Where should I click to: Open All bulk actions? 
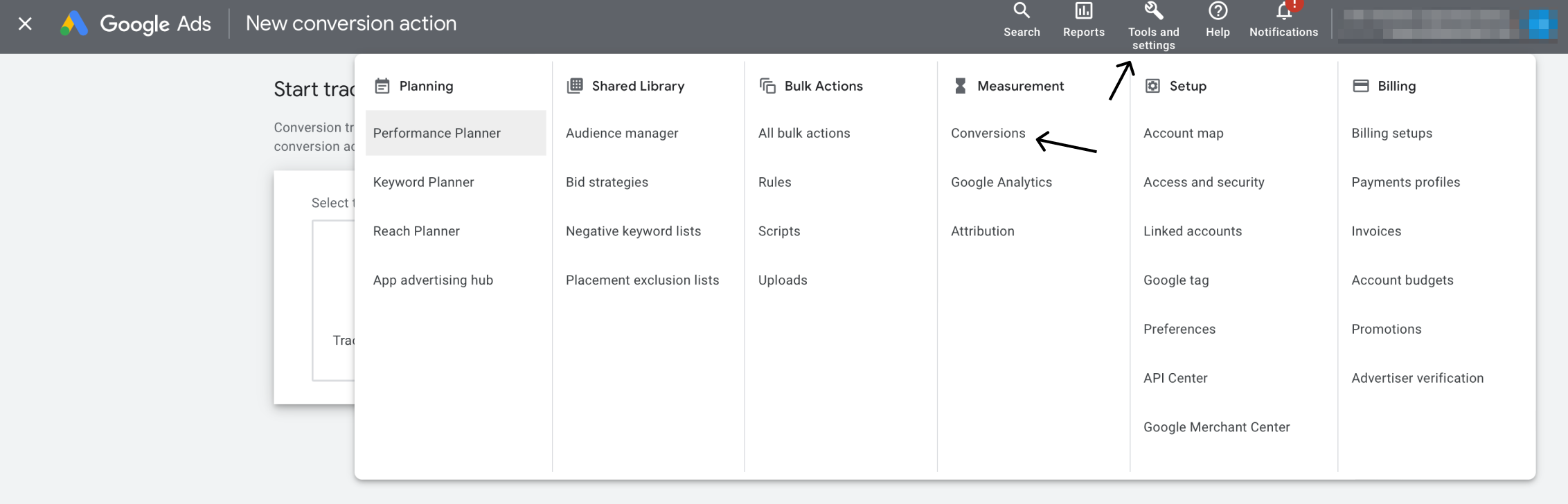tap(803, 133)
